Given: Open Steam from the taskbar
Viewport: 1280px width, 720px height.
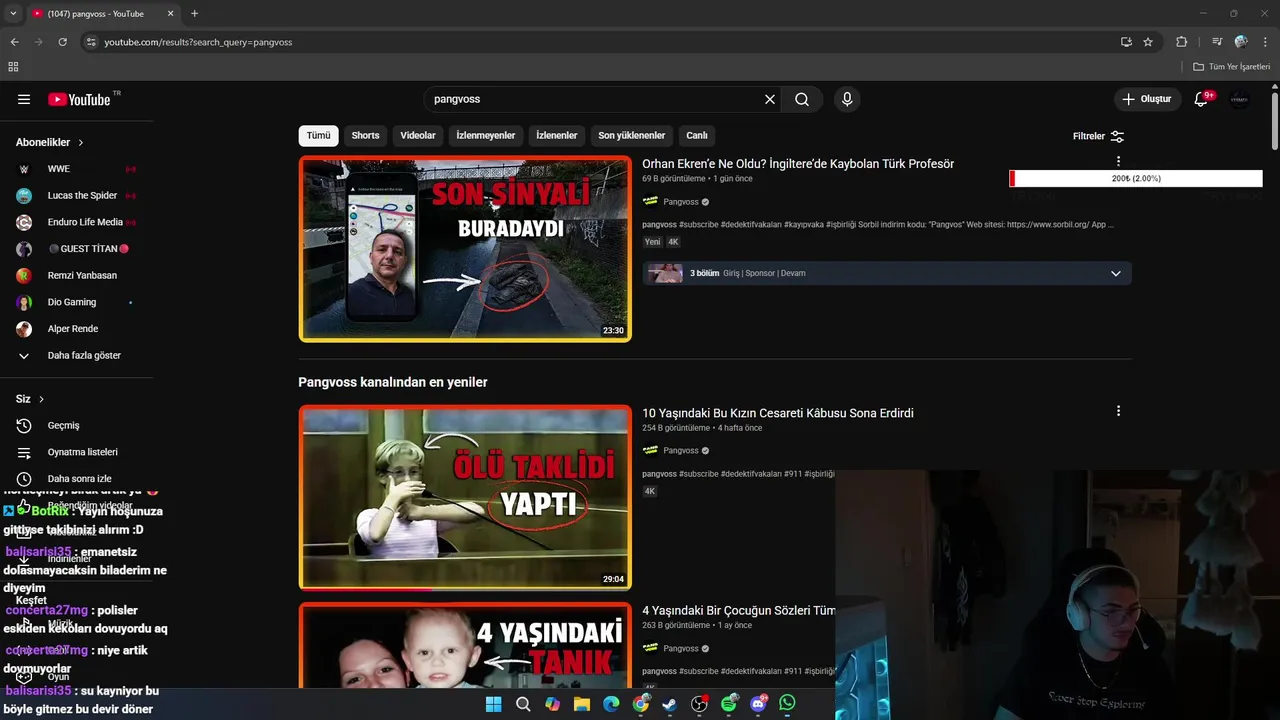Looking at the screenshot, I should point(670,704).
